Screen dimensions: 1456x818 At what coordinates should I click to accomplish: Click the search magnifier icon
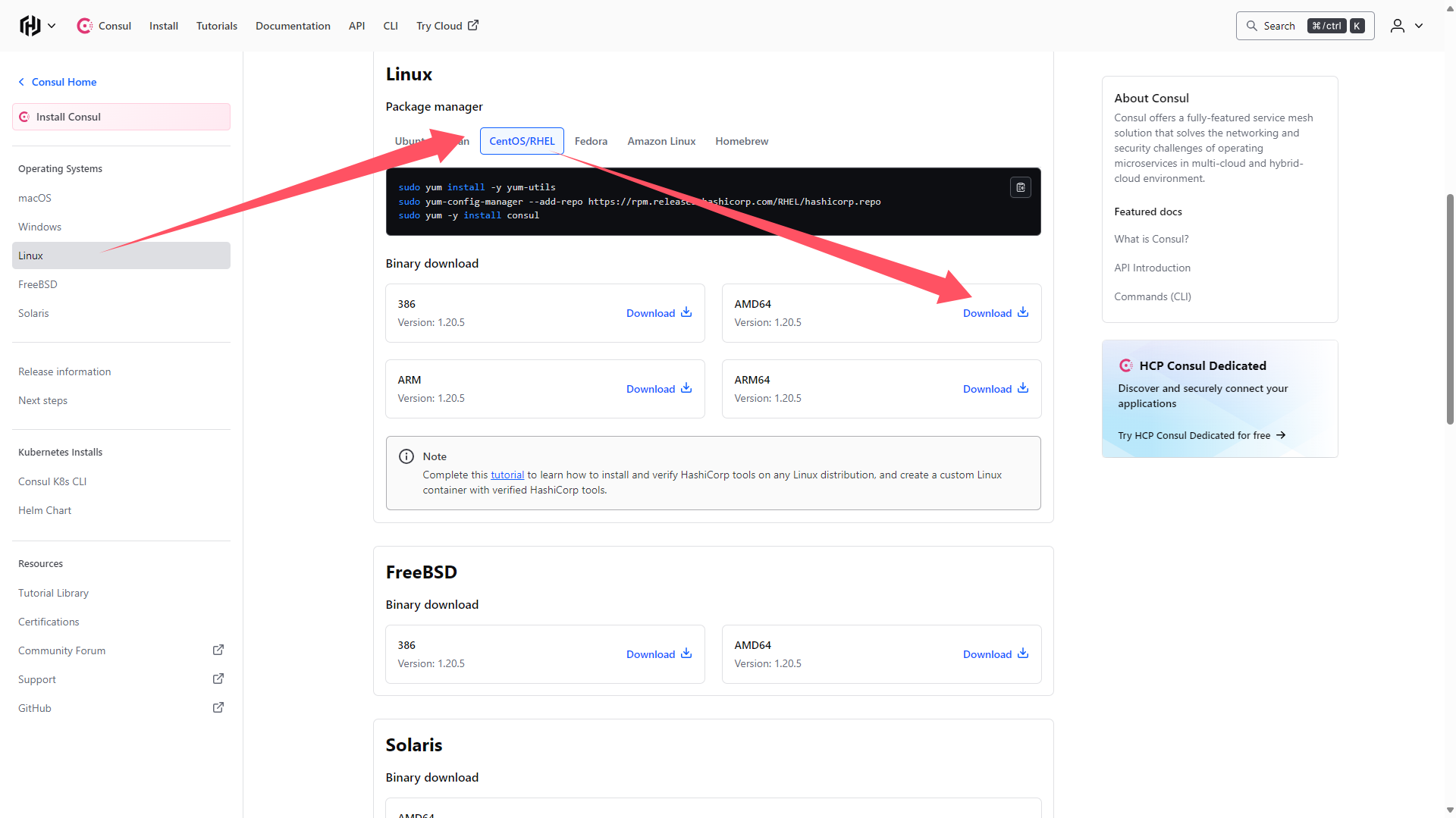coord(1252,26)
